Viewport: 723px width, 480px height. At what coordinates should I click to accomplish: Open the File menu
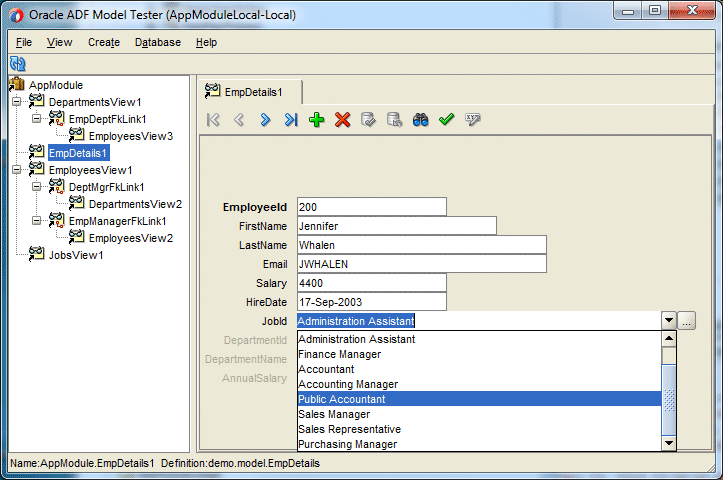(x=24, y=42)
